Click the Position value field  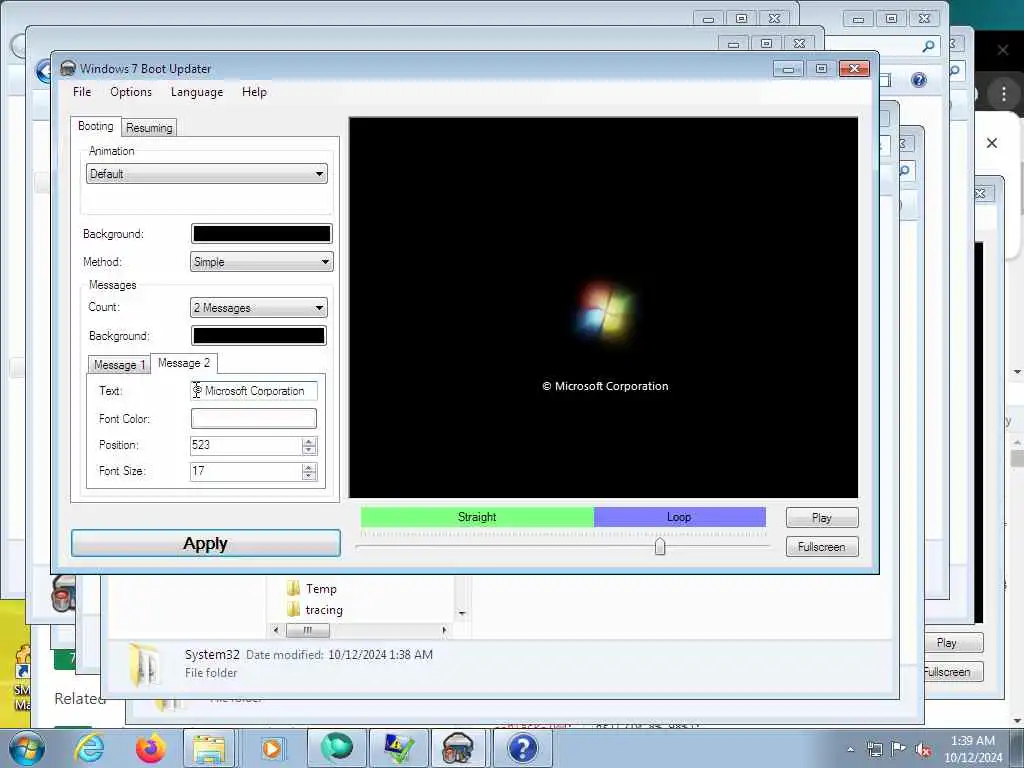tap(246, 445)
